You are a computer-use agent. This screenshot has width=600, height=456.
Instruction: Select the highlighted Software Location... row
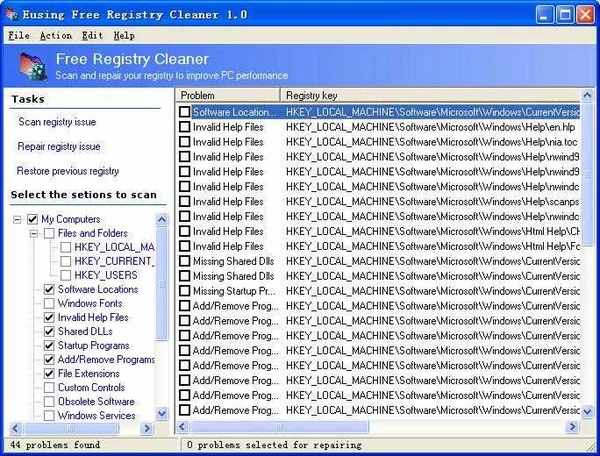[386, 112]
